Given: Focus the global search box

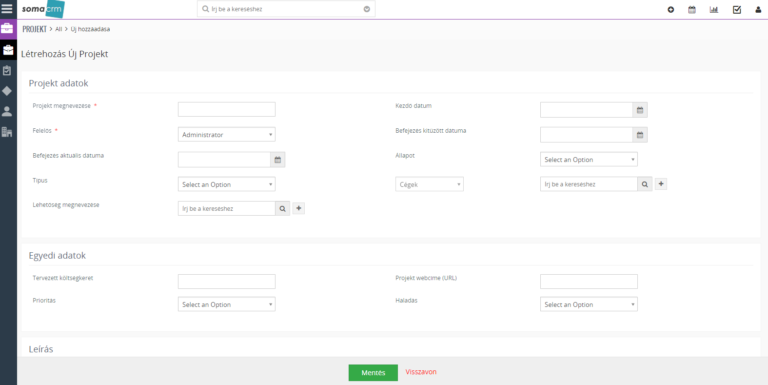Looking at the screenshot, I should [286, 9].
